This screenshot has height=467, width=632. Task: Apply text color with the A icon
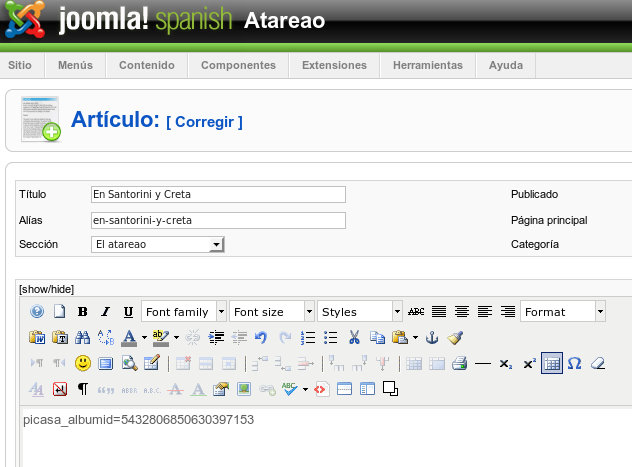(129, 337)
